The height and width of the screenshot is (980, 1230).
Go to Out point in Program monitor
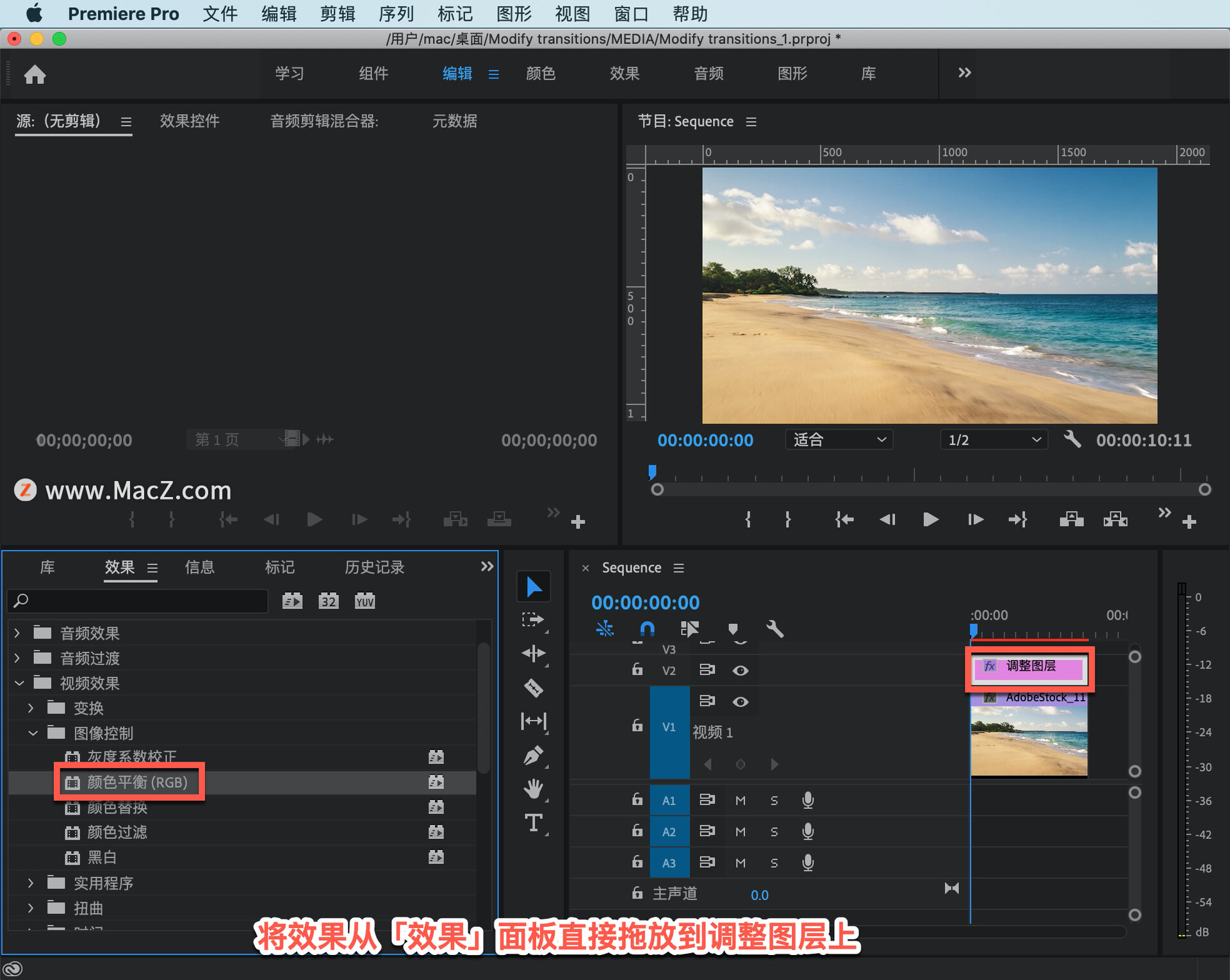[1018, 519]
